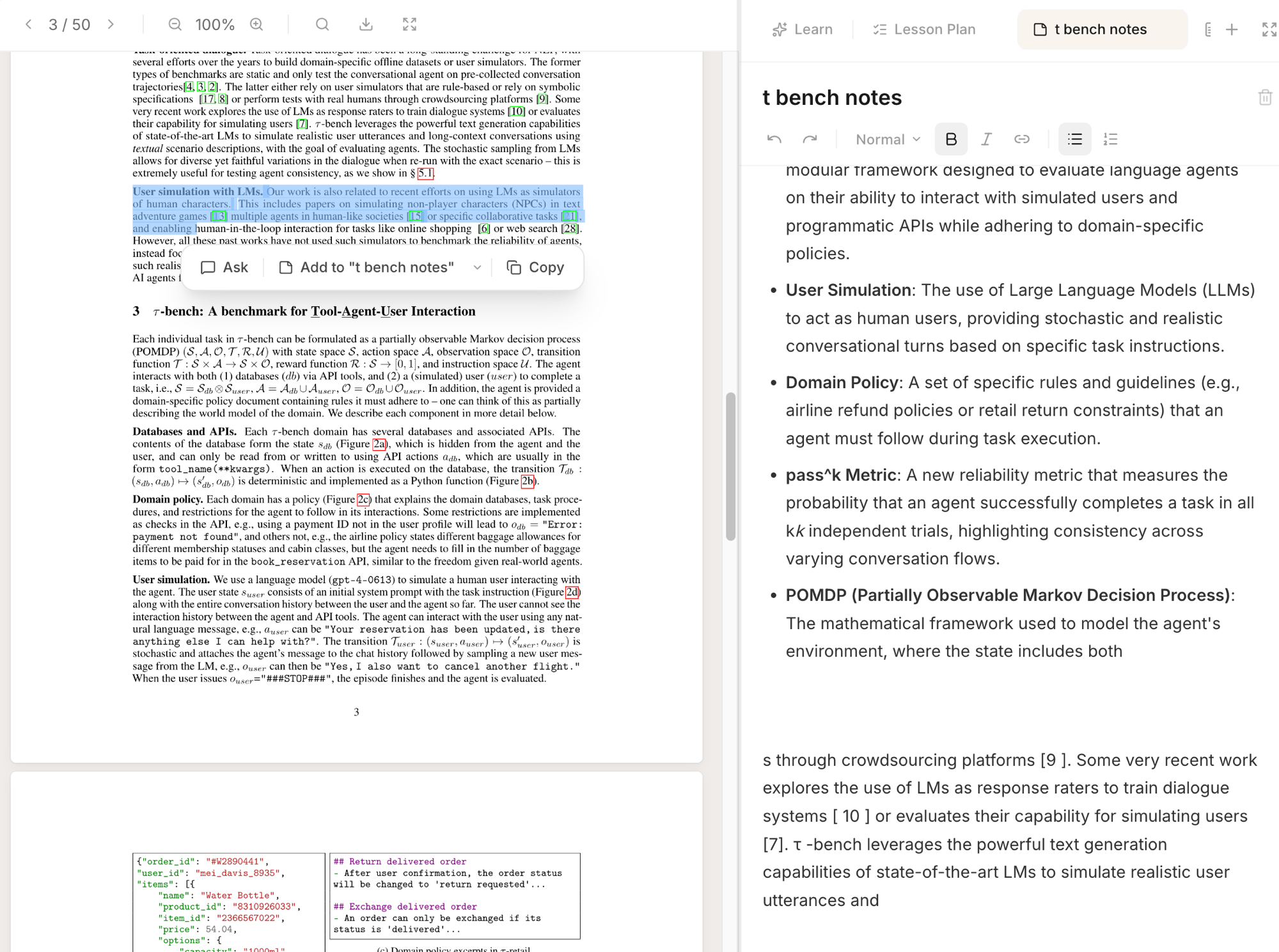Click the t bench notes title heading

coord(832,97)
